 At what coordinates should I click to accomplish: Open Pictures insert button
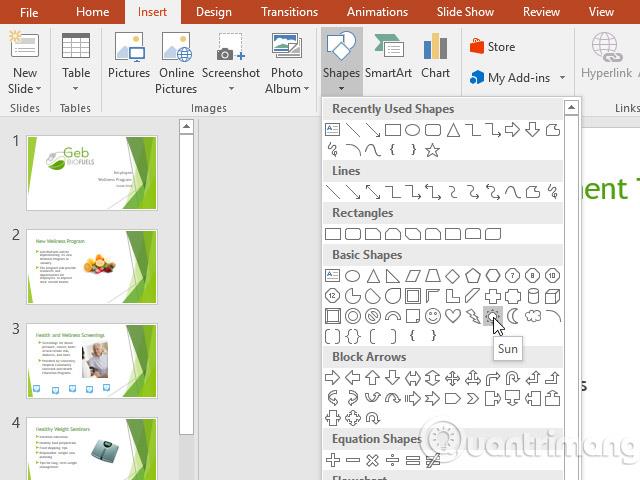(x=129, y=56)
